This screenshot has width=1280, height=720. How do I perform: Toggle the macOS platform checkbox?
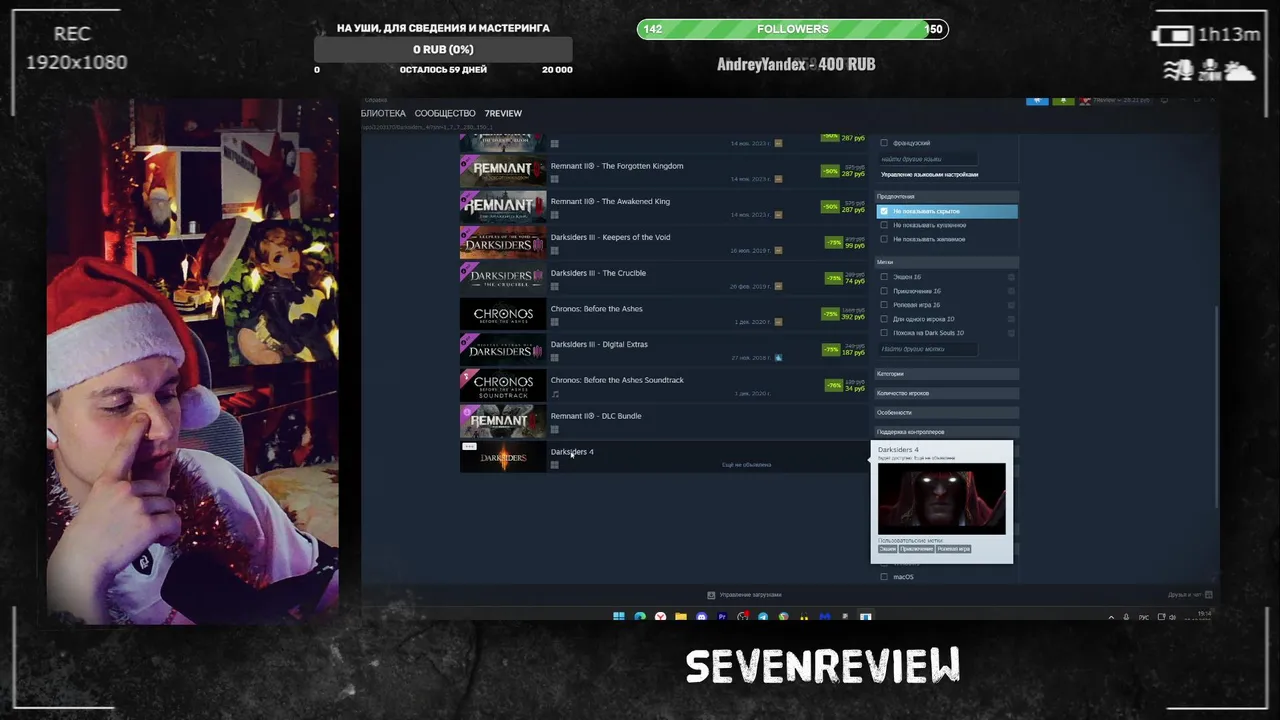pos(884,577)
